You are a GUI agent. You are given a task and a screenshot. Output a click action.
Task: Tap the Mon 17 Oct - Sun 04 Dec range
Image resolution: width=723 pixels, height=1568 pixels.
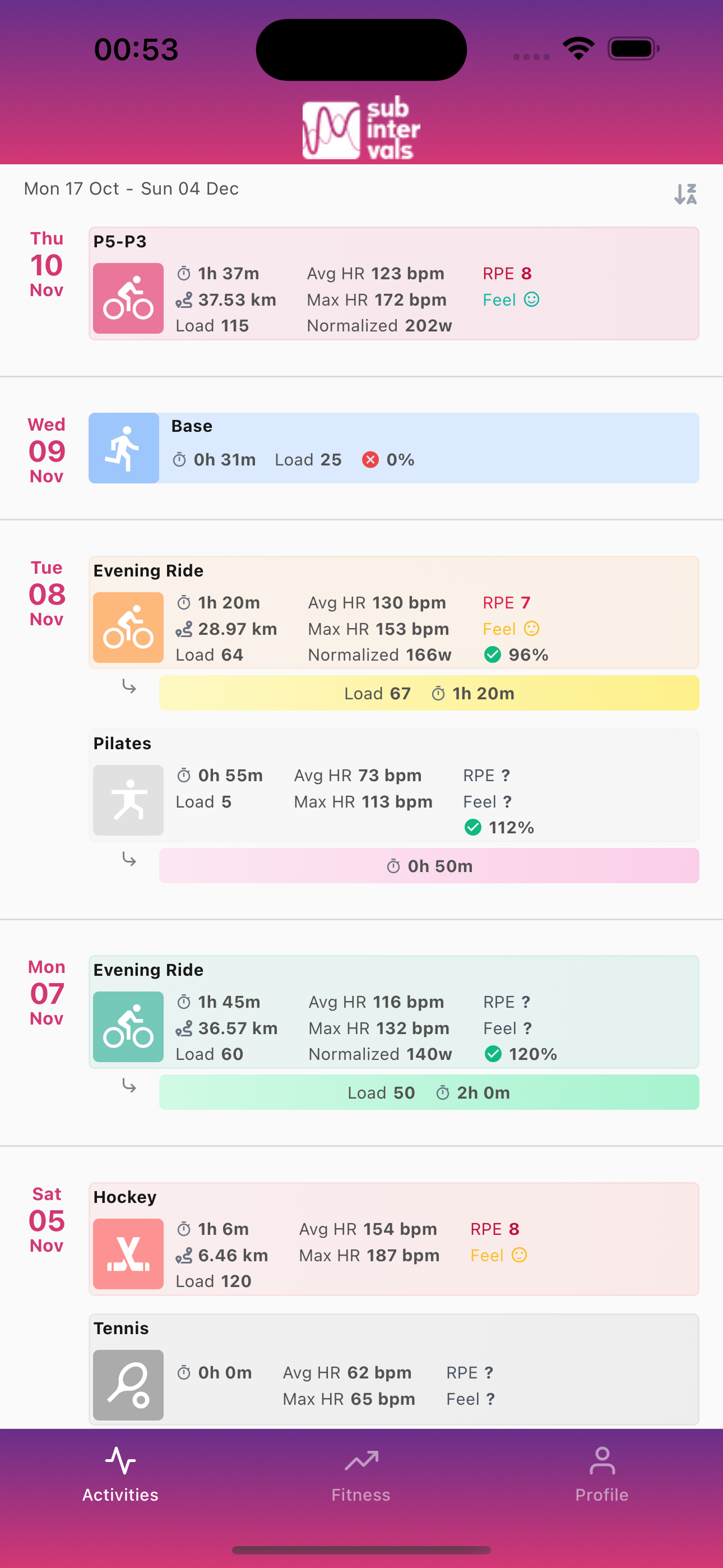tap(132, 188)
